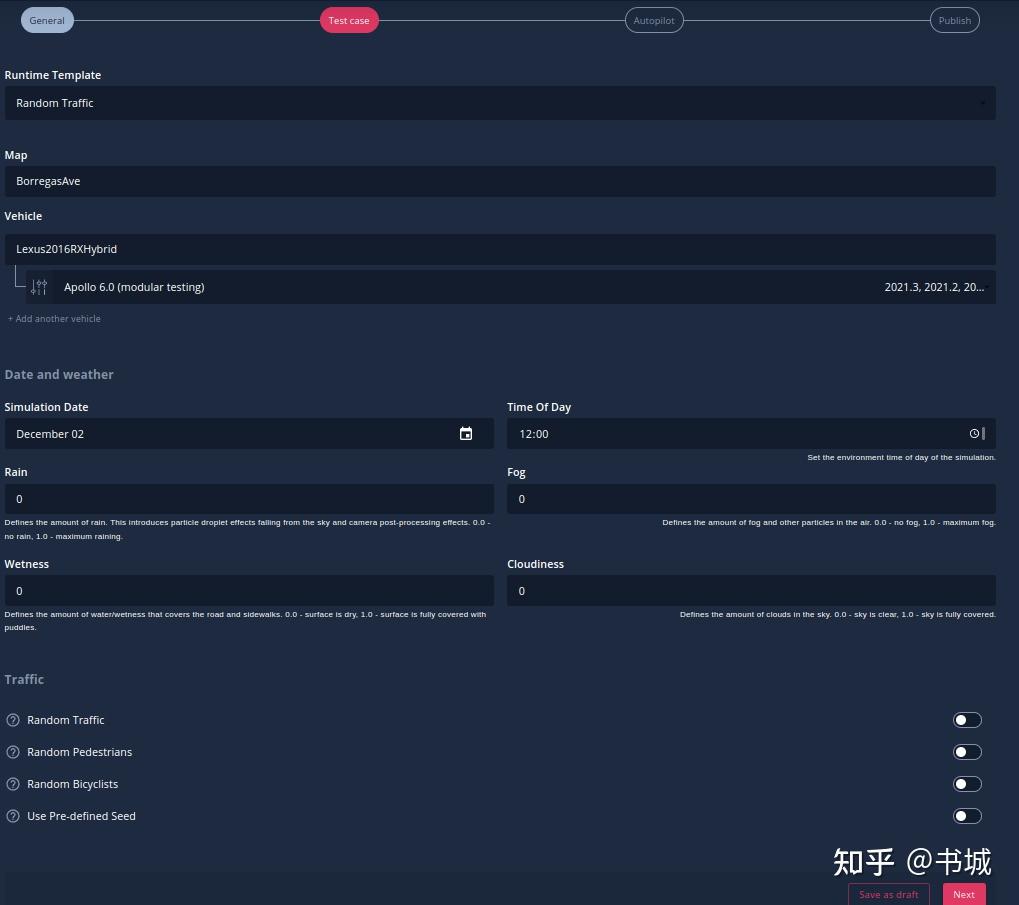This screenshot has height=905, width=1019.
Task: Enable the Random Pedestrians toggle
Action: pyautogui.click(x=967, y=752)
